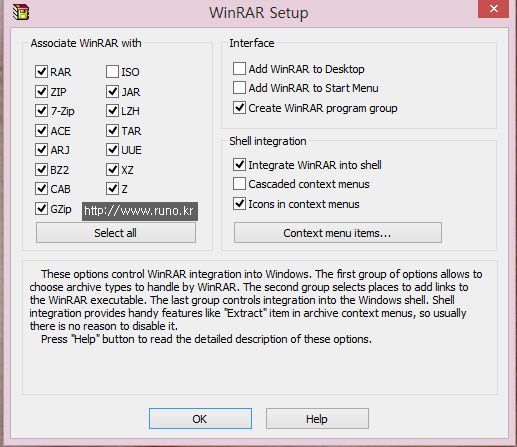Uncheck the ZIP association checkbox
517x447 pixels.
coord(41,91)
